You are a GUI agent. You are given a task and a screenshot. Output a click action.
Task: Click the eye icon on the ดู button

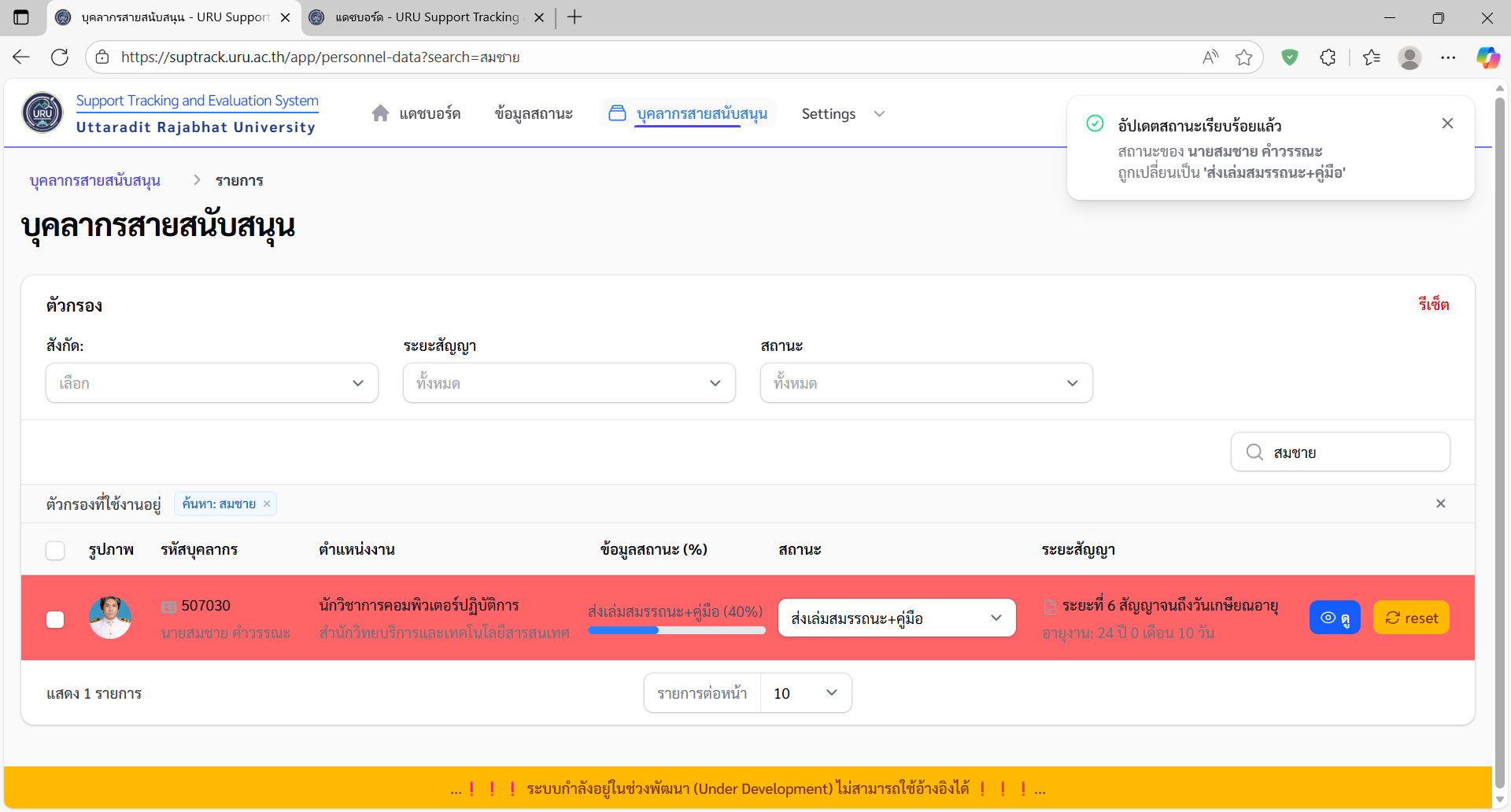[x=1327, y=617]
